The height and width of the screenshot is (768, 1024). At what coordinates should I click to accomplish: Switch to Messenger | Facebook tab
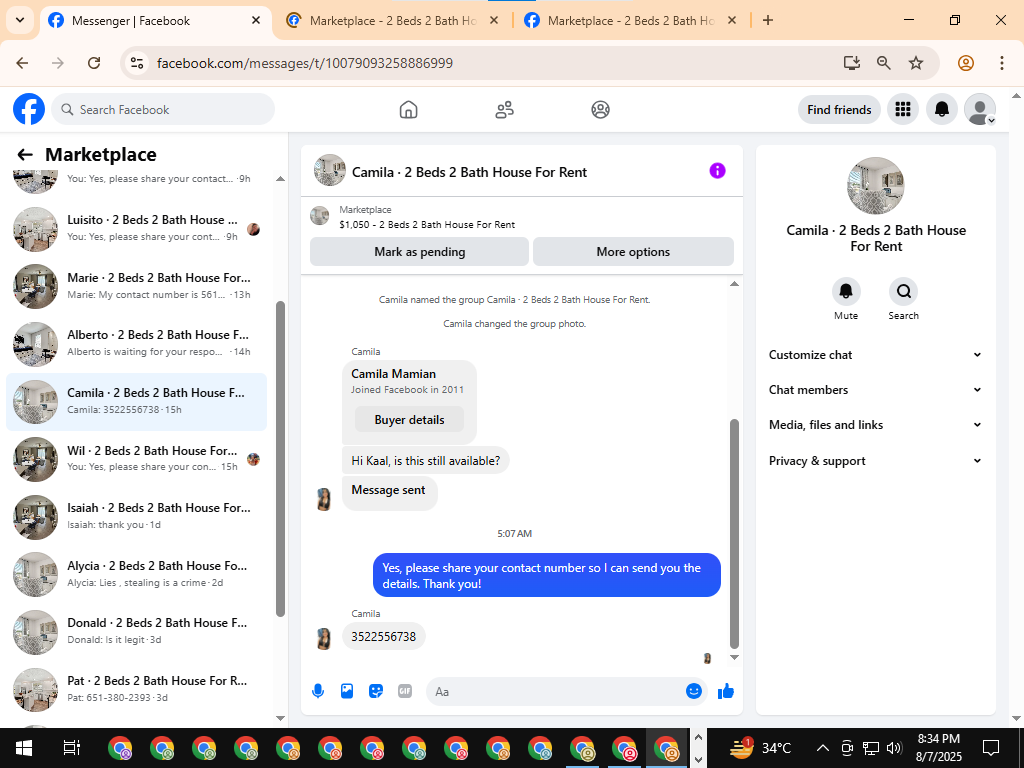(x=156, y=21)
